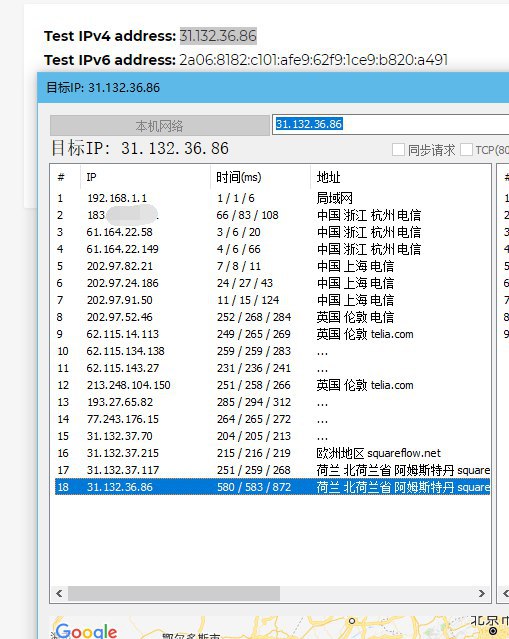Viewport: 509px width, 639px height.
Task: Click the highlighted Test IPv4 address text
Action: pyautogui.click(x=218, y=36)
